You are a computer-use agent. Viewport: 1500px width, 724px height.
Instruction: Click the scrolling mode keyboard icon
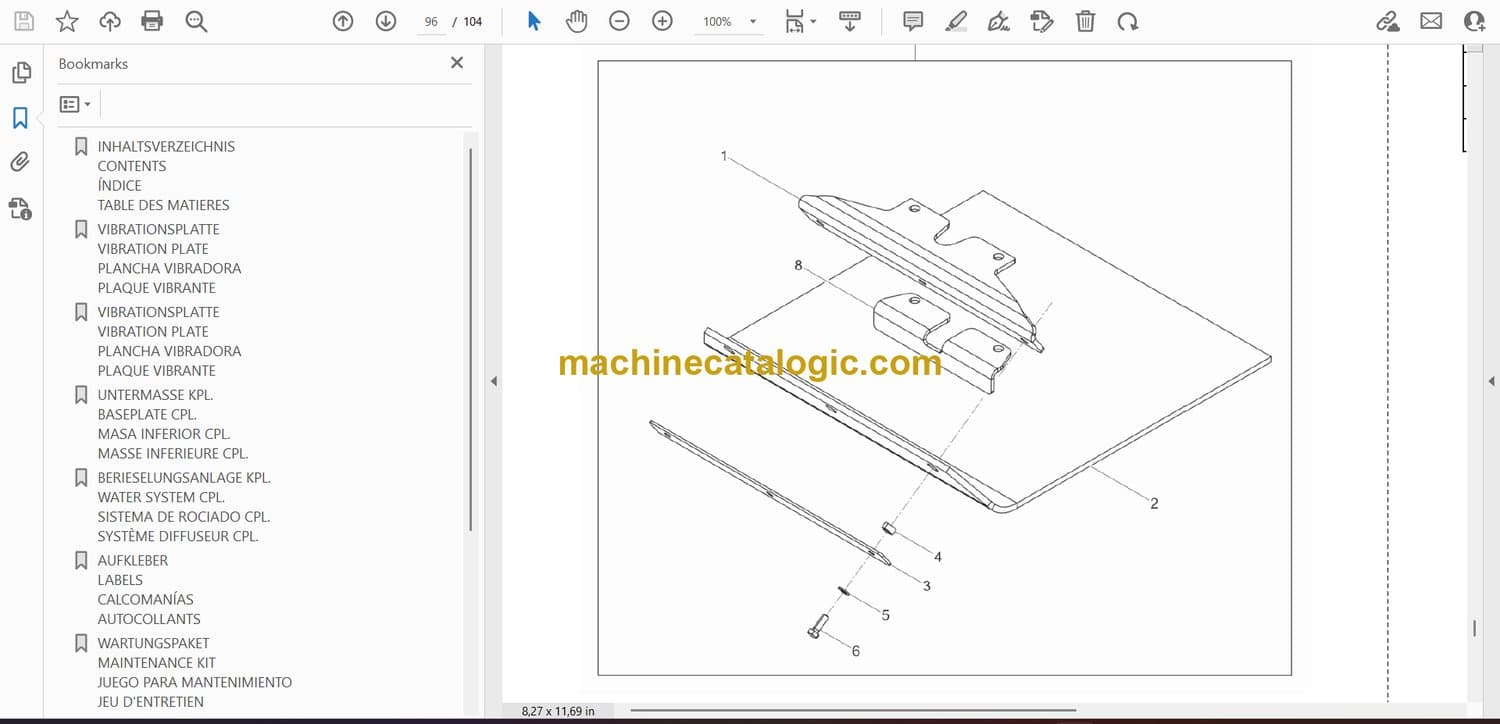coord(850,21)
